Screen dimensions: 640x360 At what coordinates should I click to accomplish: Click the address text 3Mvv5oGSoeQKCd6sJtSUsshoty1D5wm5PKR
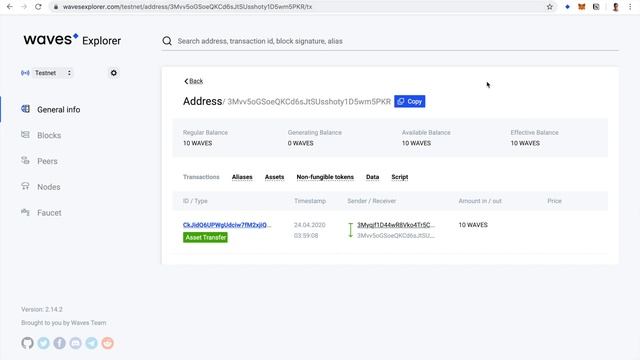[x=309, y=102]
